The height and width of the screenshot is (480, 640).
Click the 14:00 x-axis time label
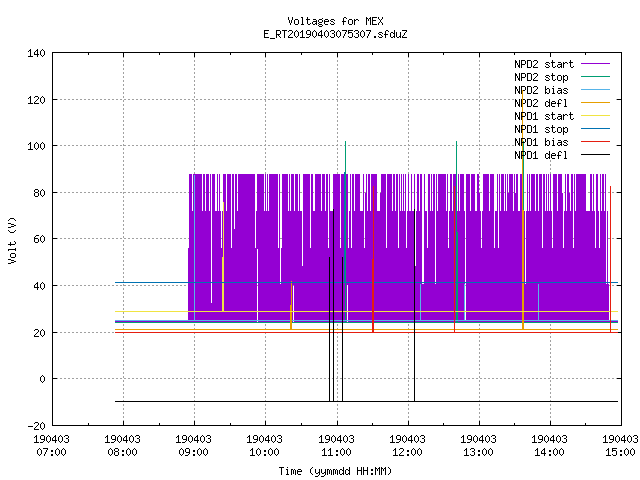click(x=549, y=452)
